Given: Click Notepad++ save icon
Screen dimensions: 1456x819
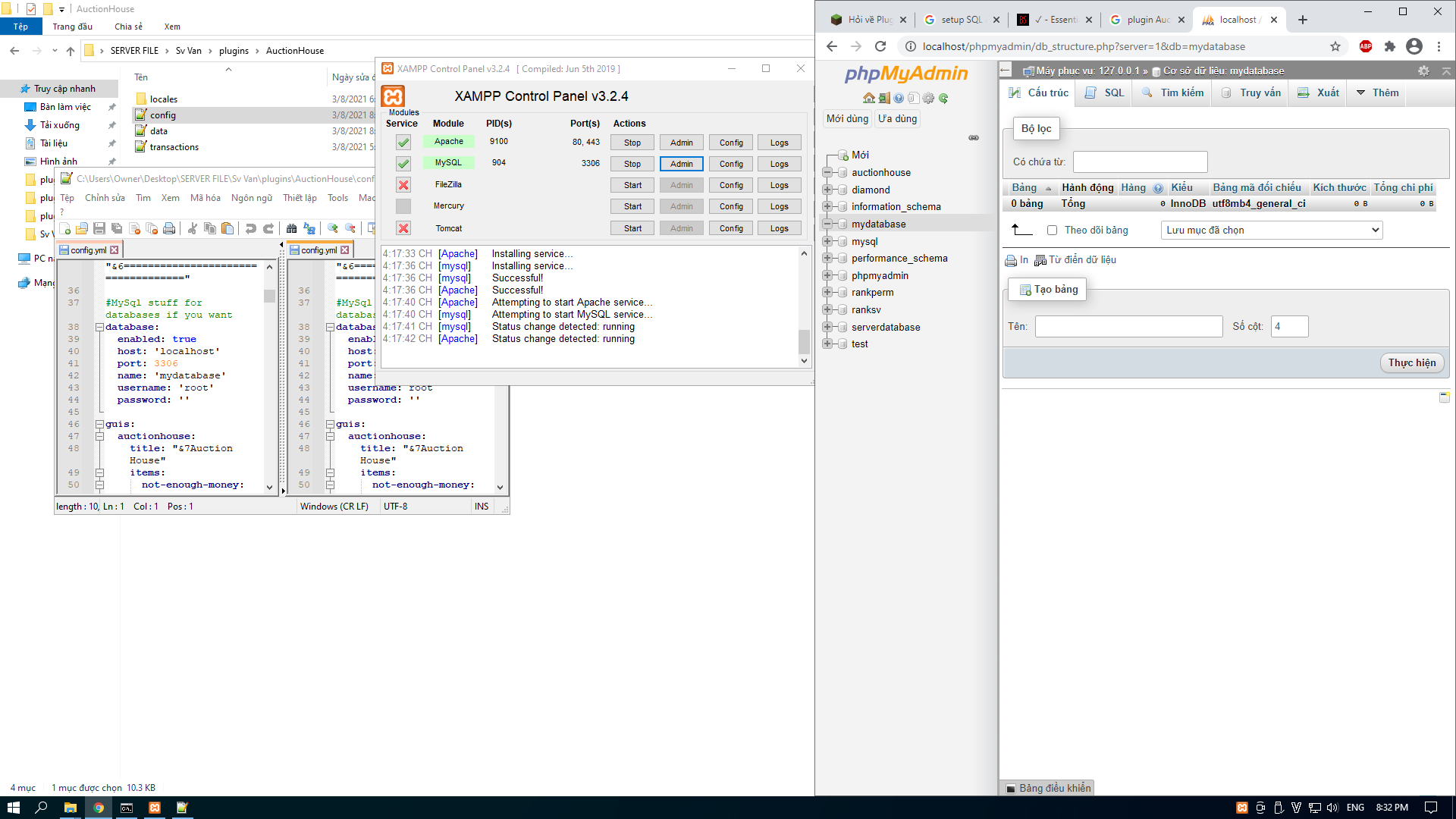Looking at the screenshot, I should (x=99, y=228).
